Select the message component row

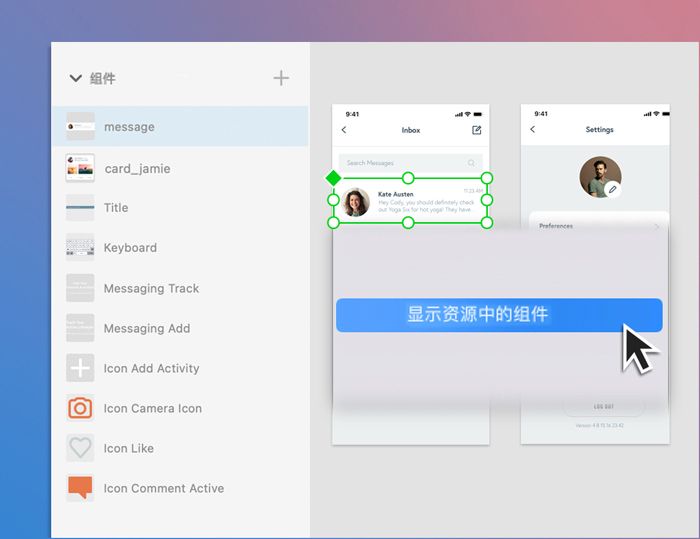point(180,126)
